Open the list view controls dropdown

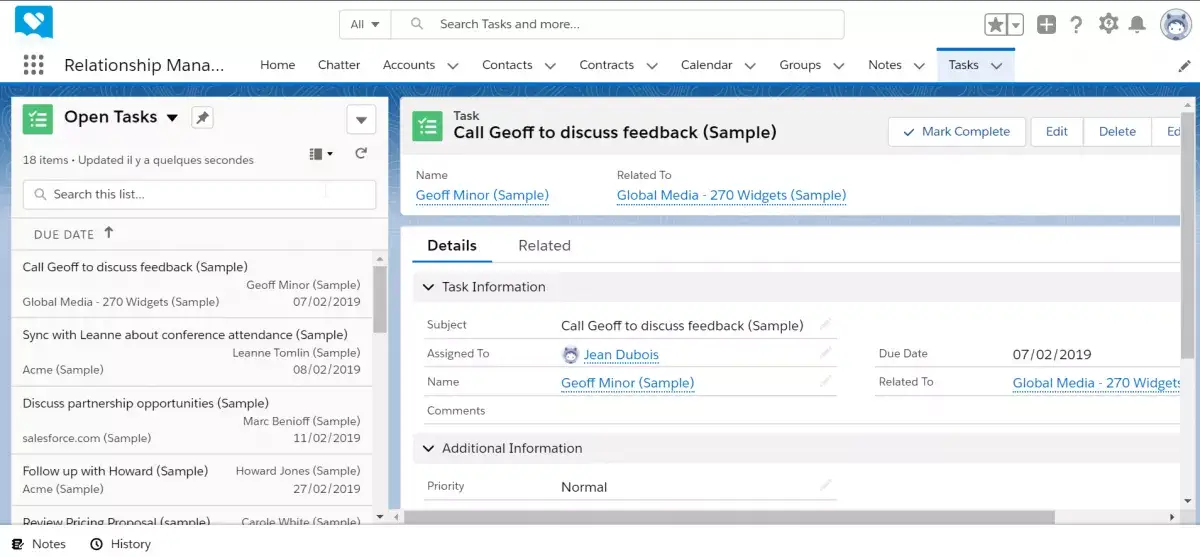pyautogui.click(x=361, y=120)
